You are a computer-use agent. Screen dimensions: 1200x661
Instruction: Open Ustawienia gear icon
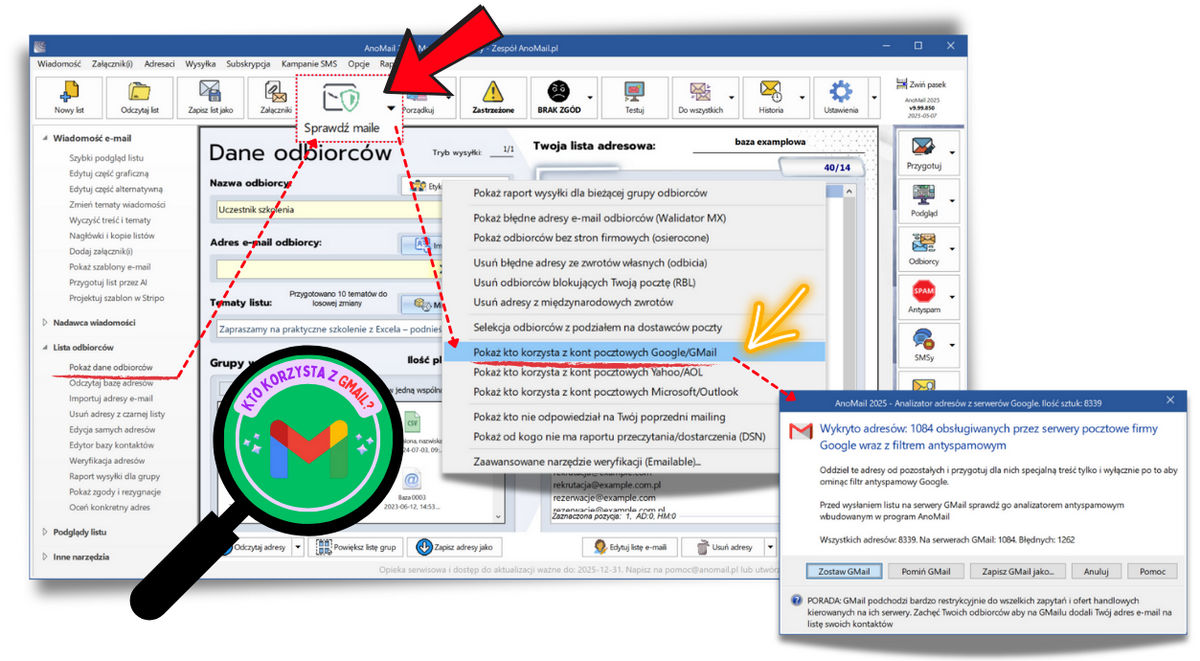coord(841,92)
